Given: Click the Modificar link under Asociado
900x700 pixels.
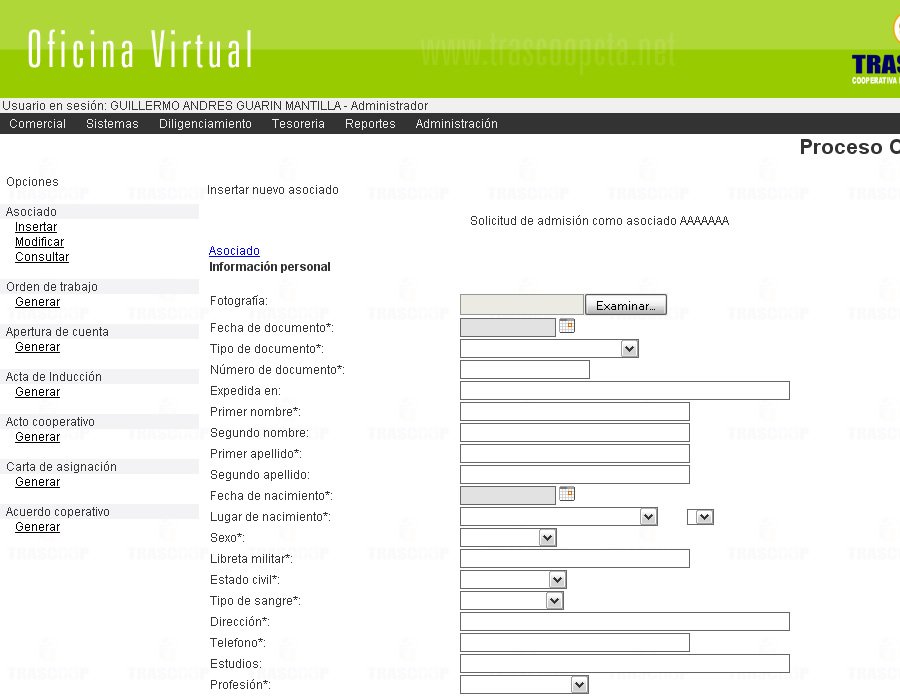Looking at the screenshot, I should coord(39,242).
